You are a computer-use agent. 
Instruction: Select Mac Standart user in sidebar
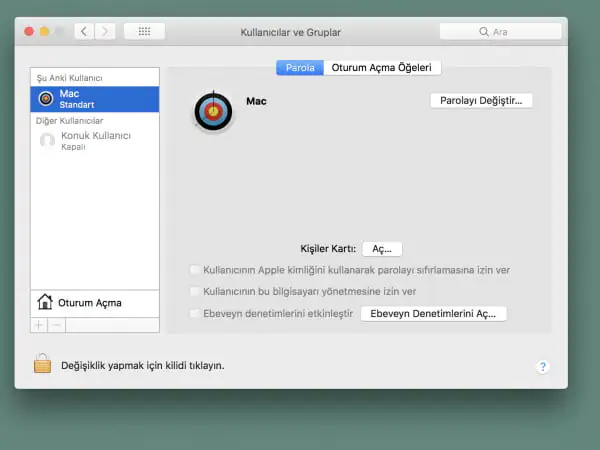tap(95, 99)
